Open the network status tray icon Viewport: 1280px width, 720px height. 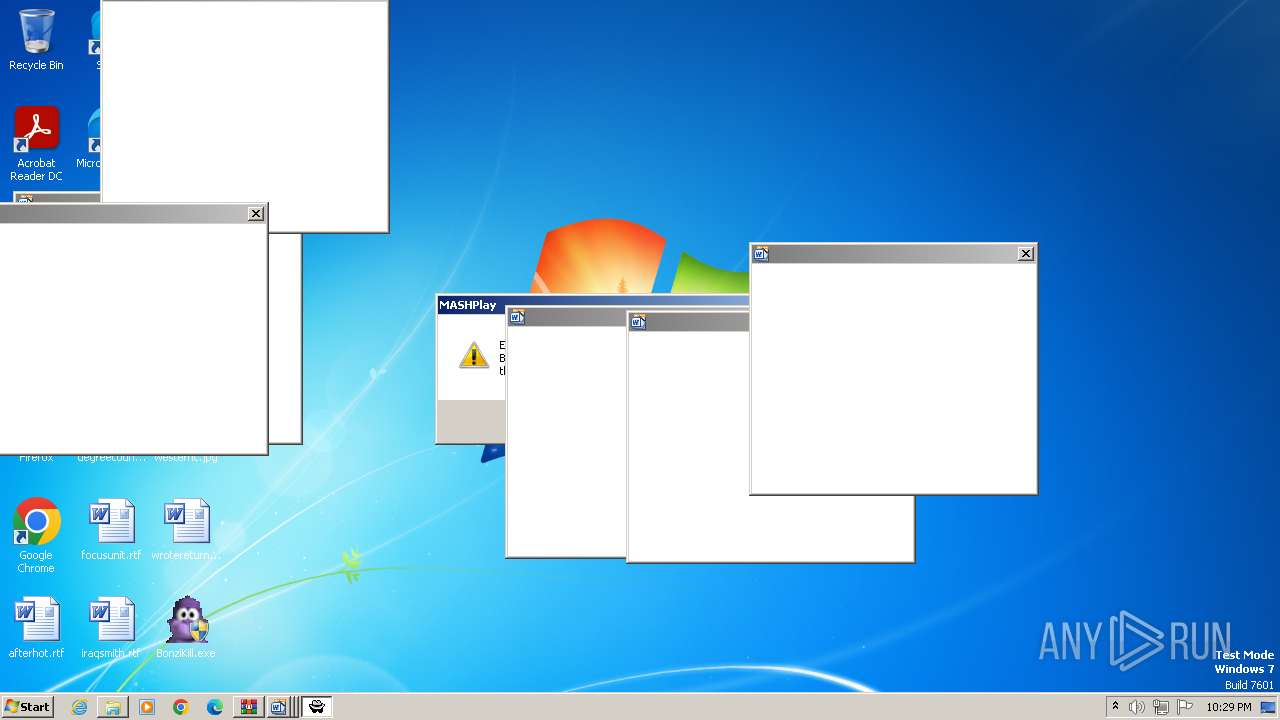click(1161, 707)
